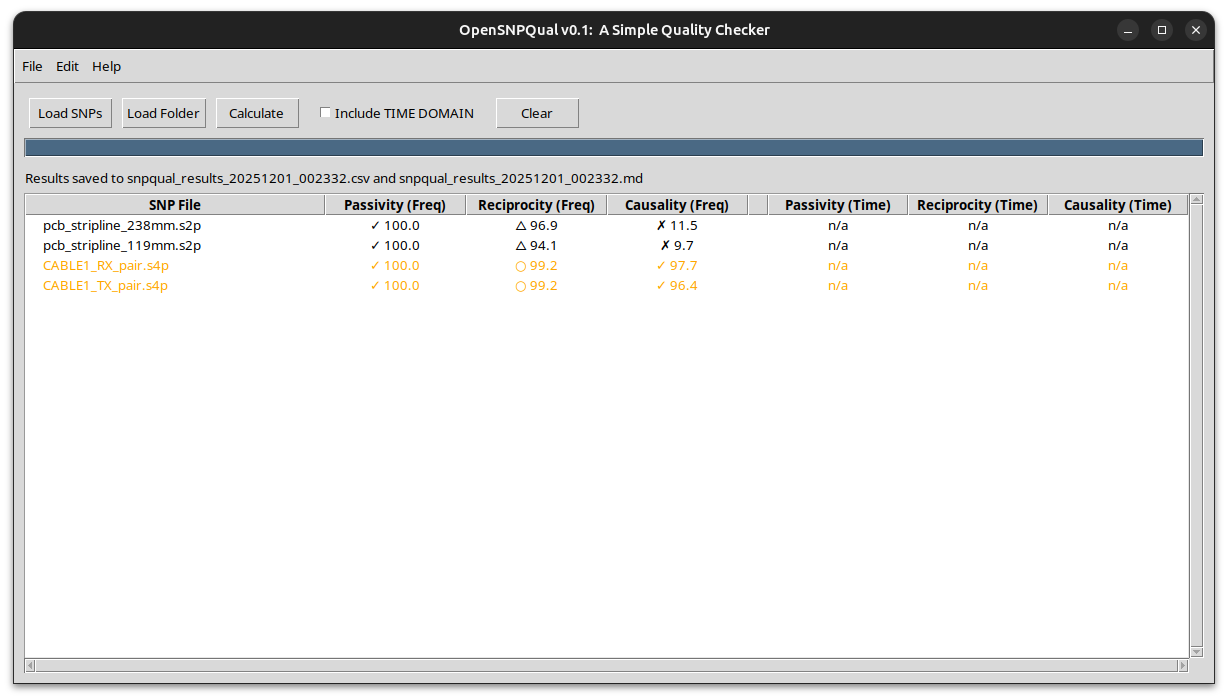Open the Help menu

point(106,66)
